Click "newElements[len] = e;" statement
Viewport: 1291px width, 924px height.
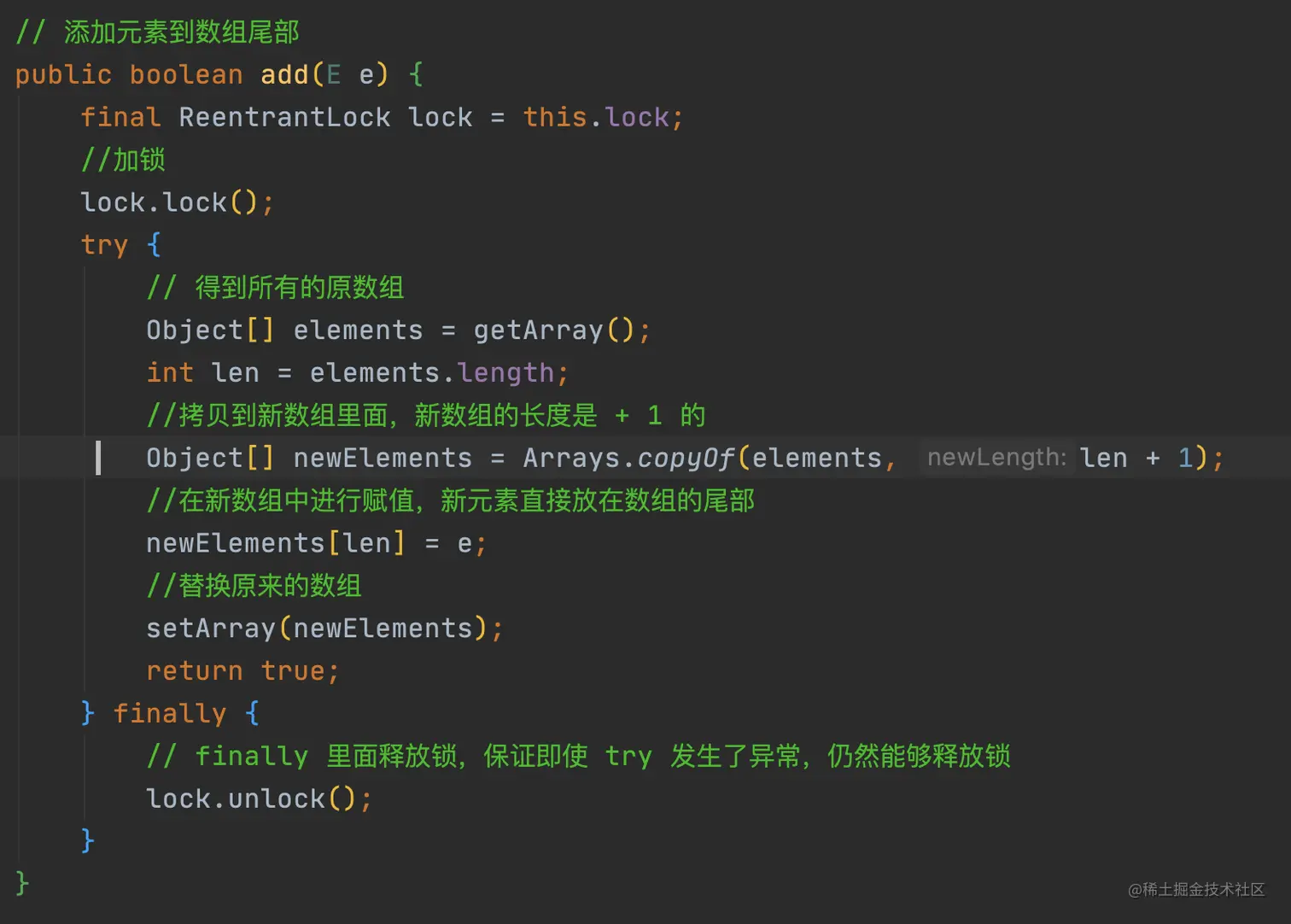point(317,543)
